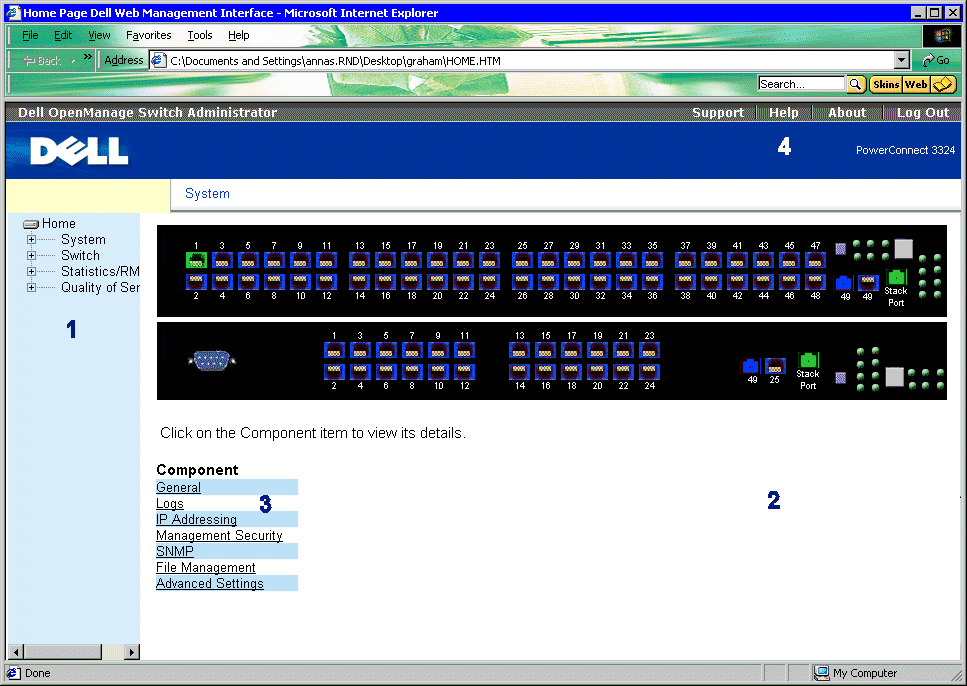Image resolution: width=967 pixels, height=686 pixels.
Task: Show more toolbar buttons via the chevron
Action: click(x=88, y=57)
